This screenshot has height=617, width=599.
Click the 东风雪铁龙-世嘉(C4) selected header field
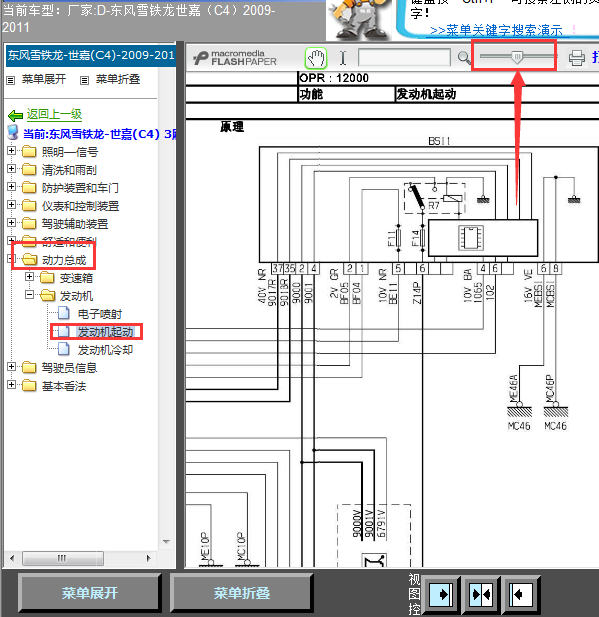(x=91, y=55)
